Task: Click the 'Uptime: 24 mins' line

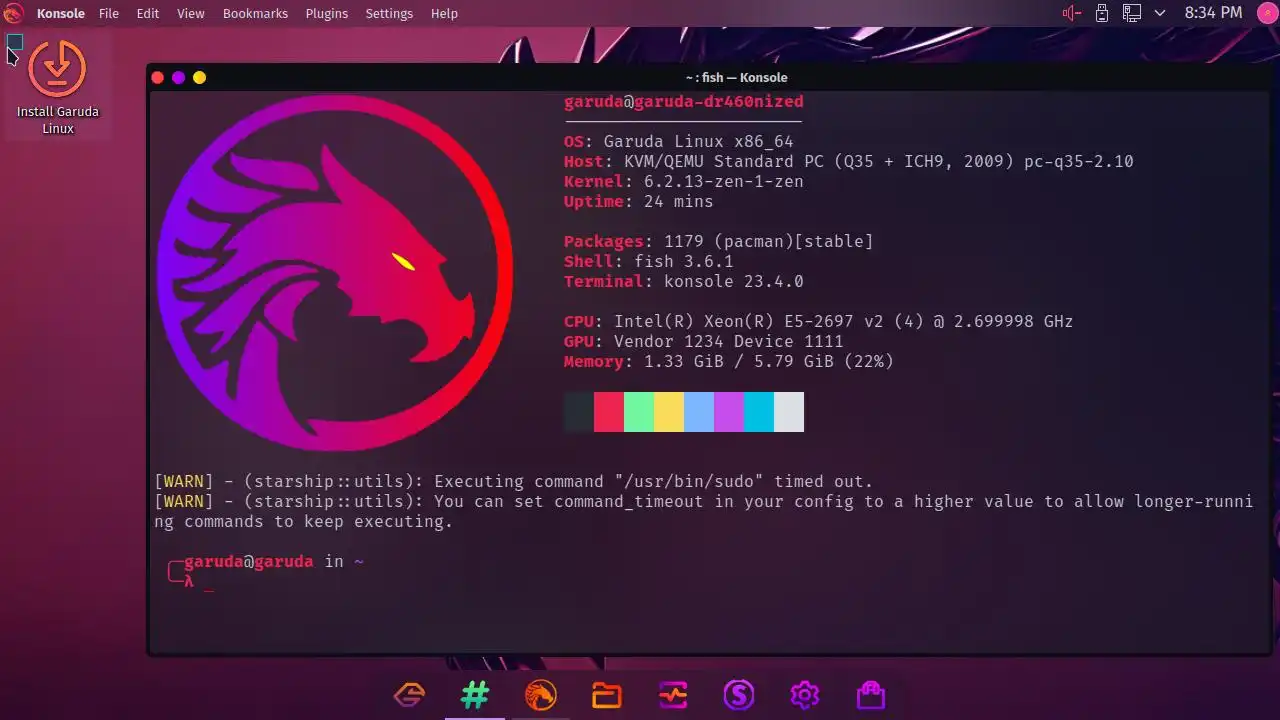Action: pos(639,201)
